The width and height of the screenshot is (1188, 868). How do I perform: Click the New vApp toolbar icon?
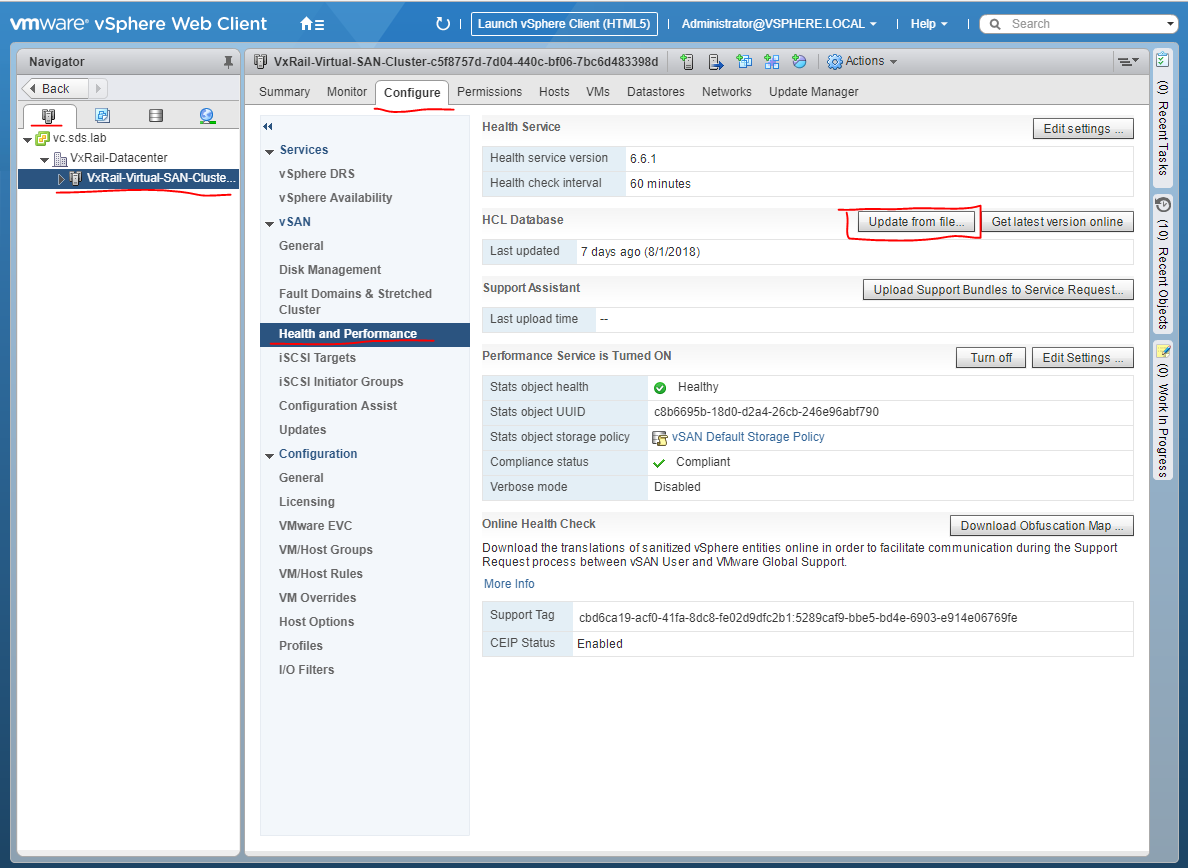[x=771, y=62]
